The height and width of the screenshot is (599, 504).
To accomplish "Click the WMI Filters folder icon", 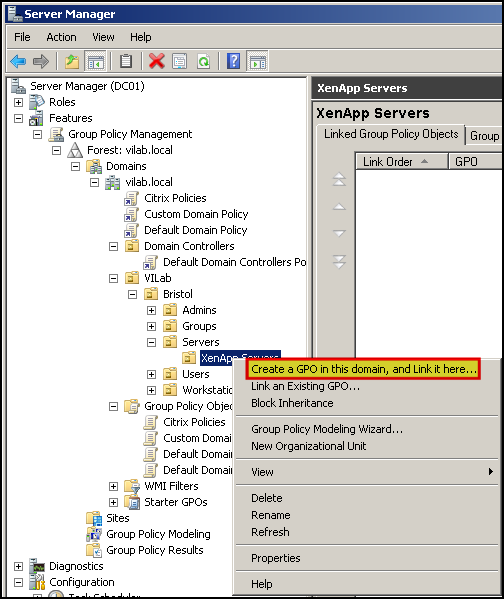I will point(132,486).
